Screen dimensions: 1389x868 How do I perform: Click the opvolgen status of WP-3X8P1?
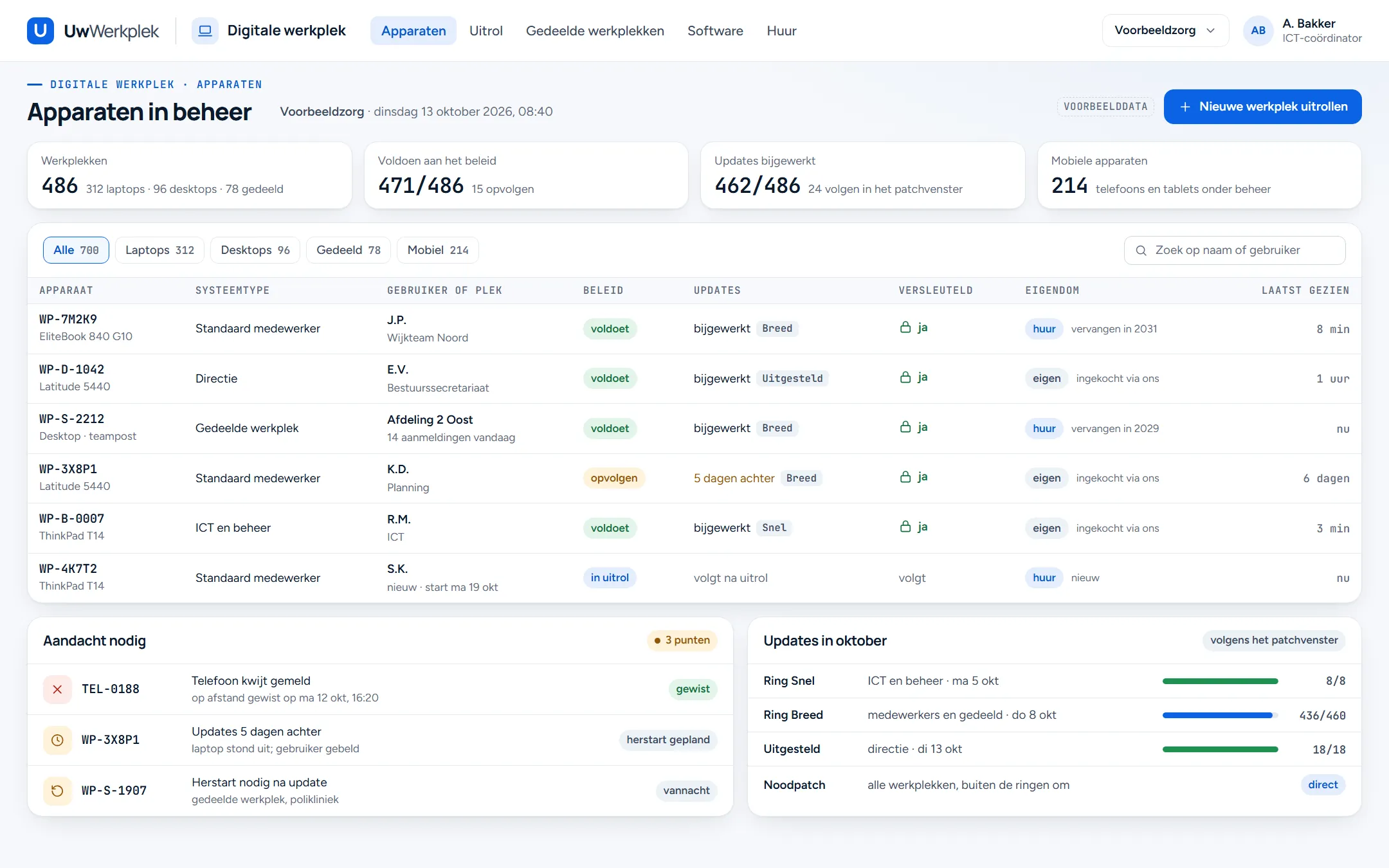point(614,478)
